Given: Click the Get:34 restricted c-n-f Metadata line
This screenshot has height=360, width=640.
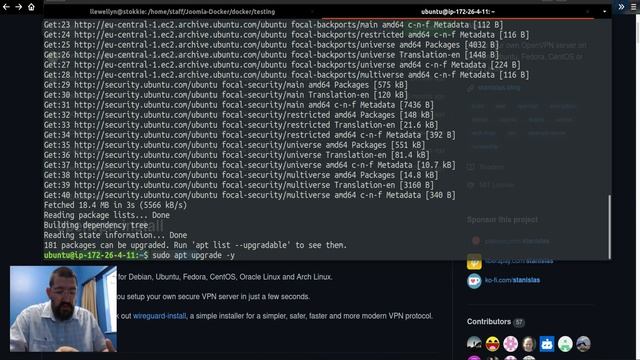Looking at the screenshot, I should [250, 135].
